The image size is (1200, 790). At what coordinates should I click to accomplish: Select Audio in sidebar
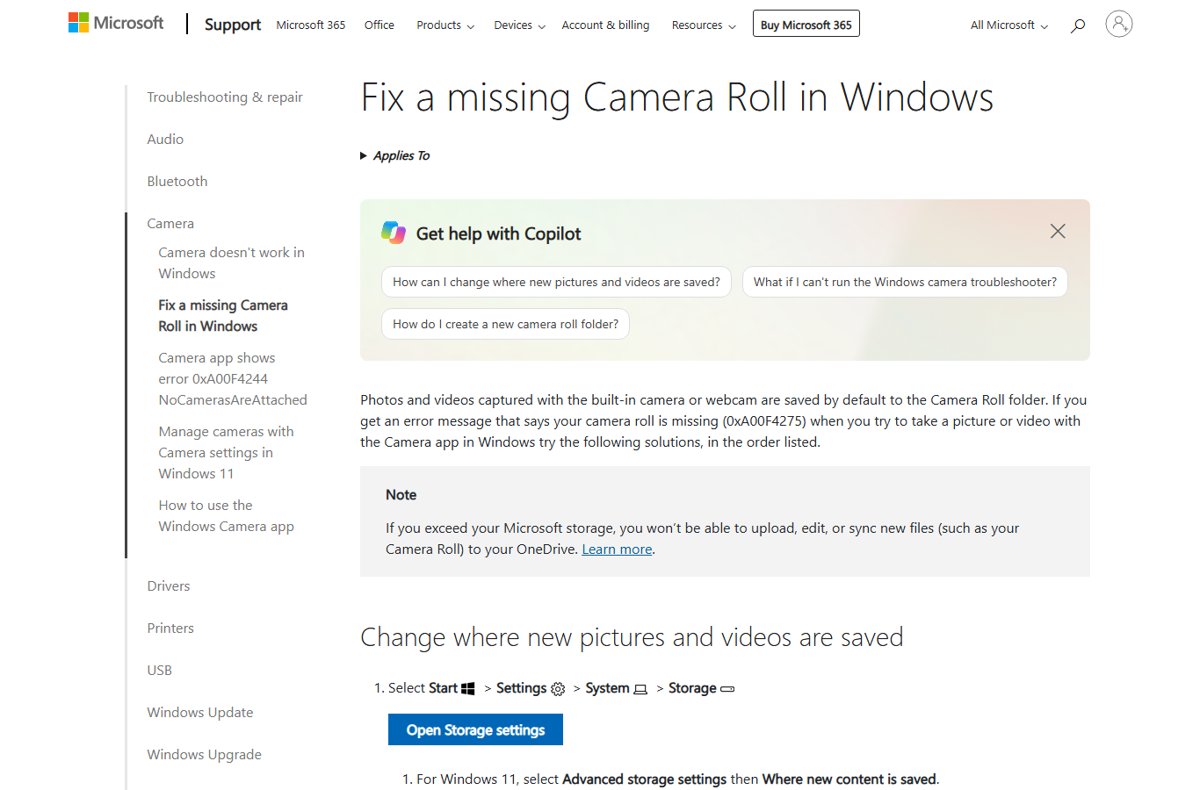[x=165, y=139]
